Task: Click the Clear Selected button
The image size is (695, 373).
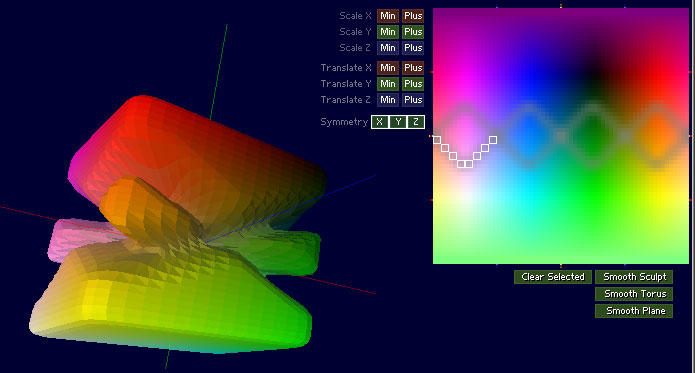Action: point(553,277)
